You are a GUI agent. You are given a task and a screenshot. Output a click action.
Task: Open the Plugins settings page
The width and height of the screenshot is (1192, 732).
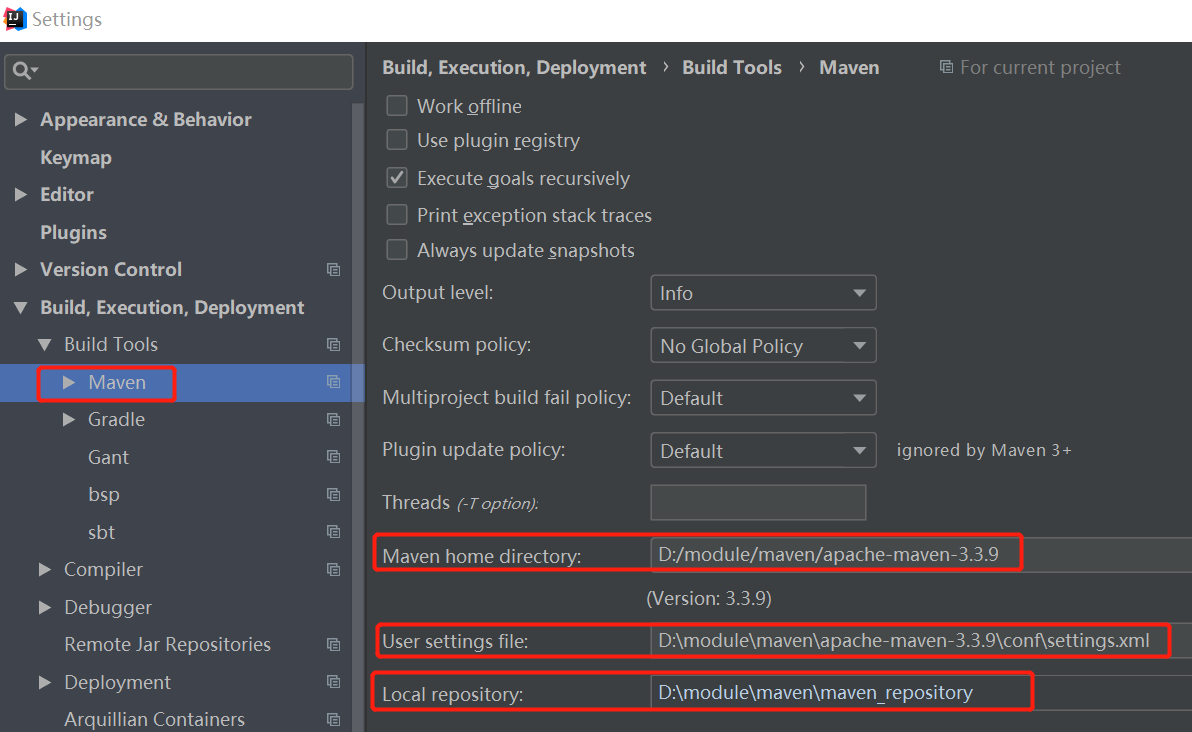pos(73,232)
